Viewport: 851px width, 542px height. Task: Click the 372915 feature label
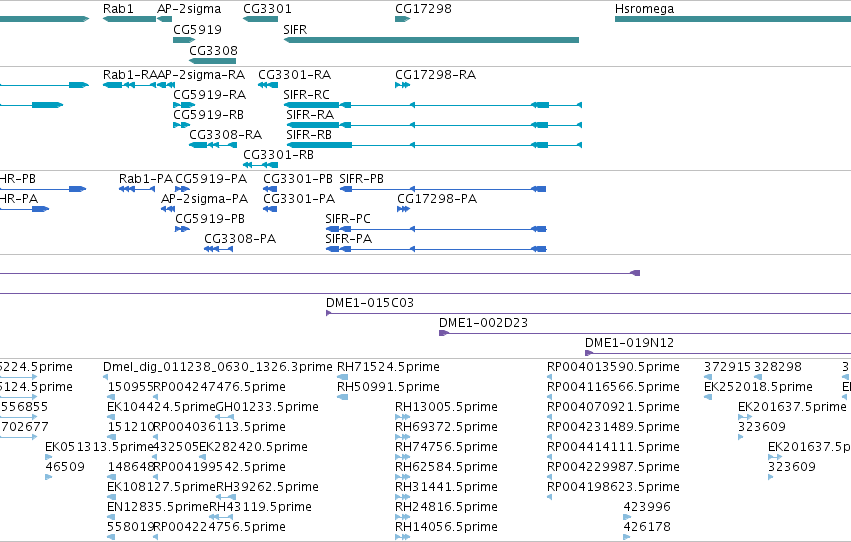click(x=728, y=367)
